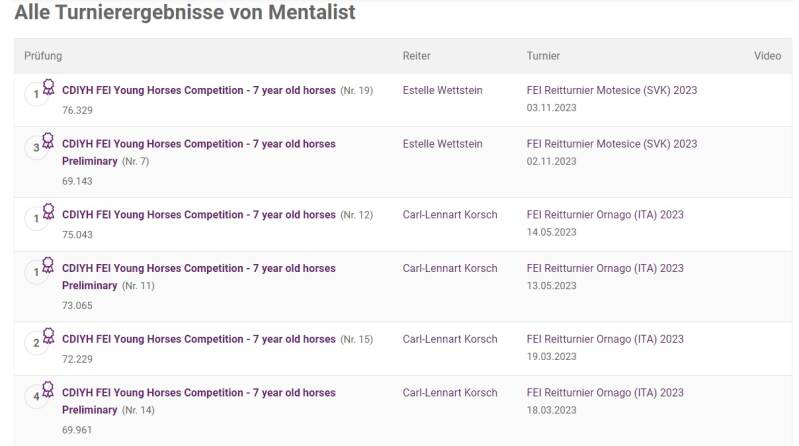The width and height of the screenshot is (799, 446).
Task: Click the Turnier column header
Action: point(543,56)
